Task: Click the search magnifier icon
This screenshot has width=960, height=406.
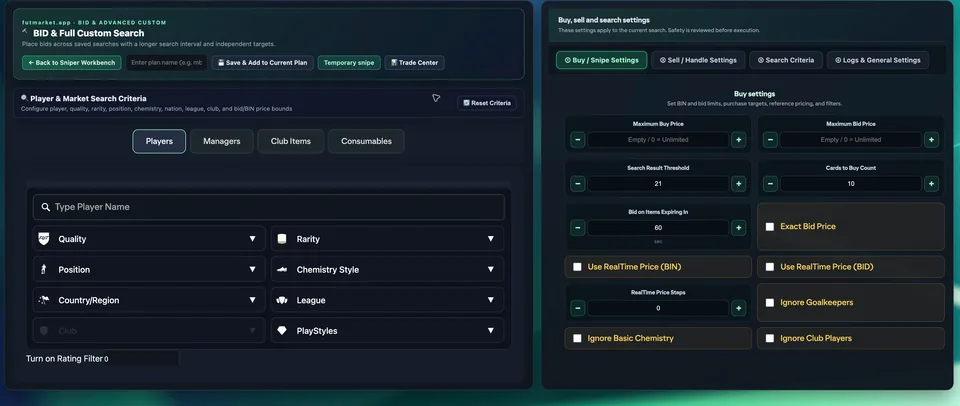Action: point(45,207)
